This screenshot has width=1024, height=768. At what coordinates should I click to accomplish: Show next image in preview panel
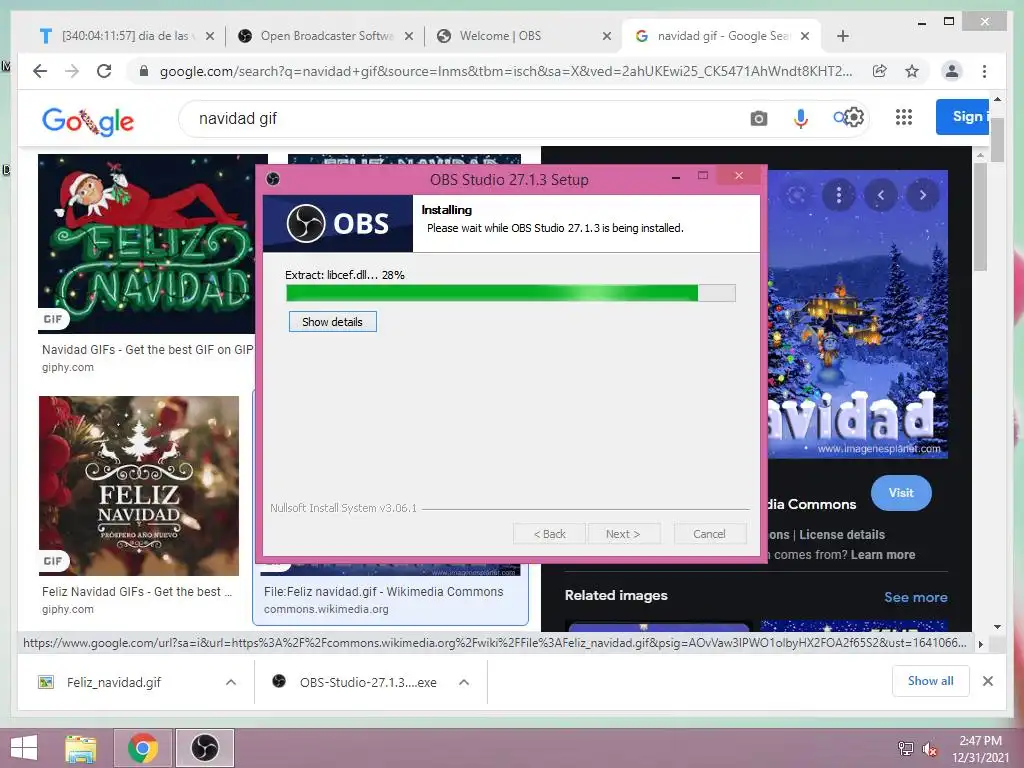point(922,195)
